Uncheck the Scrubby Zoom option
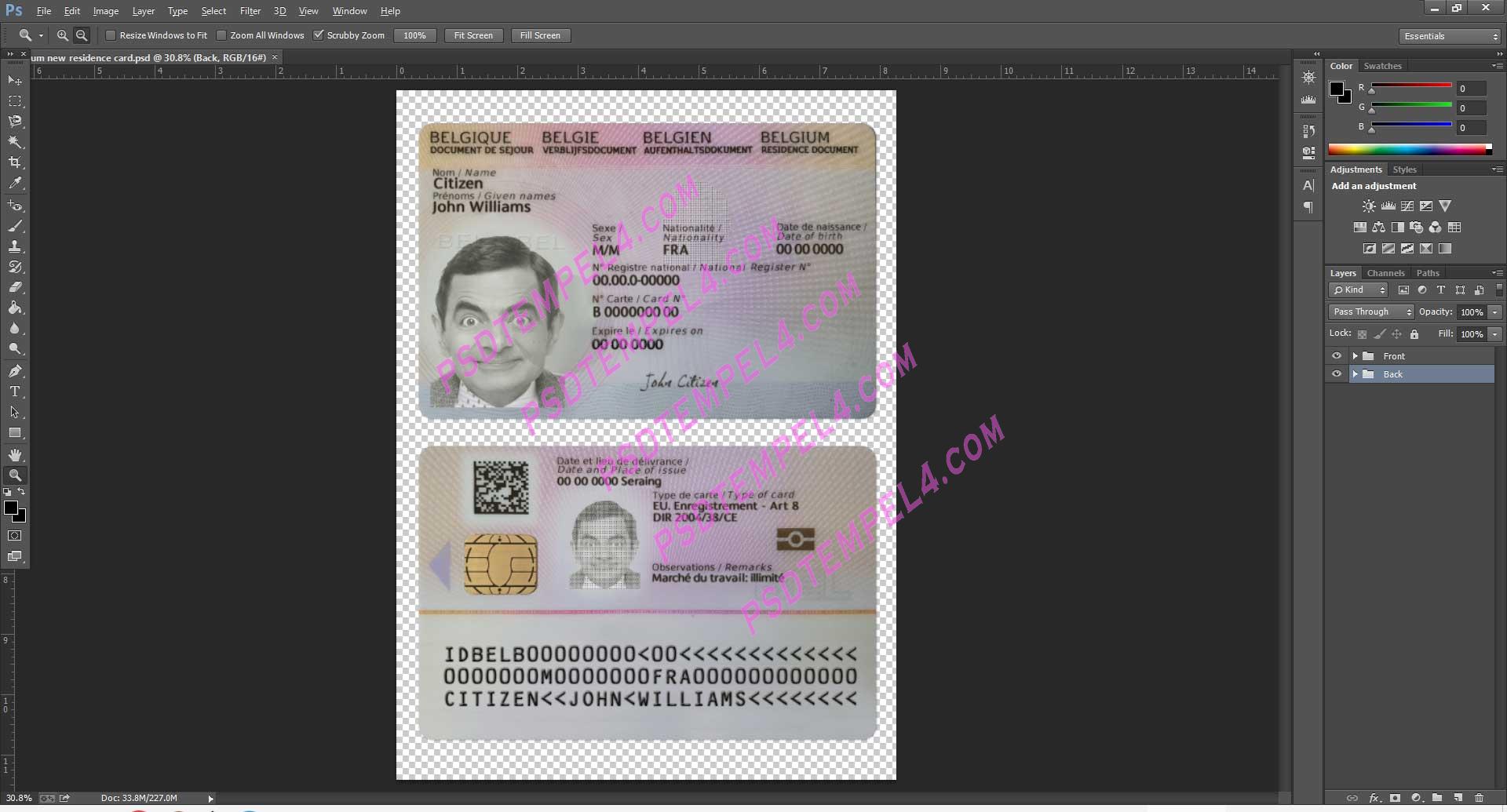 (x=319, y=35)
